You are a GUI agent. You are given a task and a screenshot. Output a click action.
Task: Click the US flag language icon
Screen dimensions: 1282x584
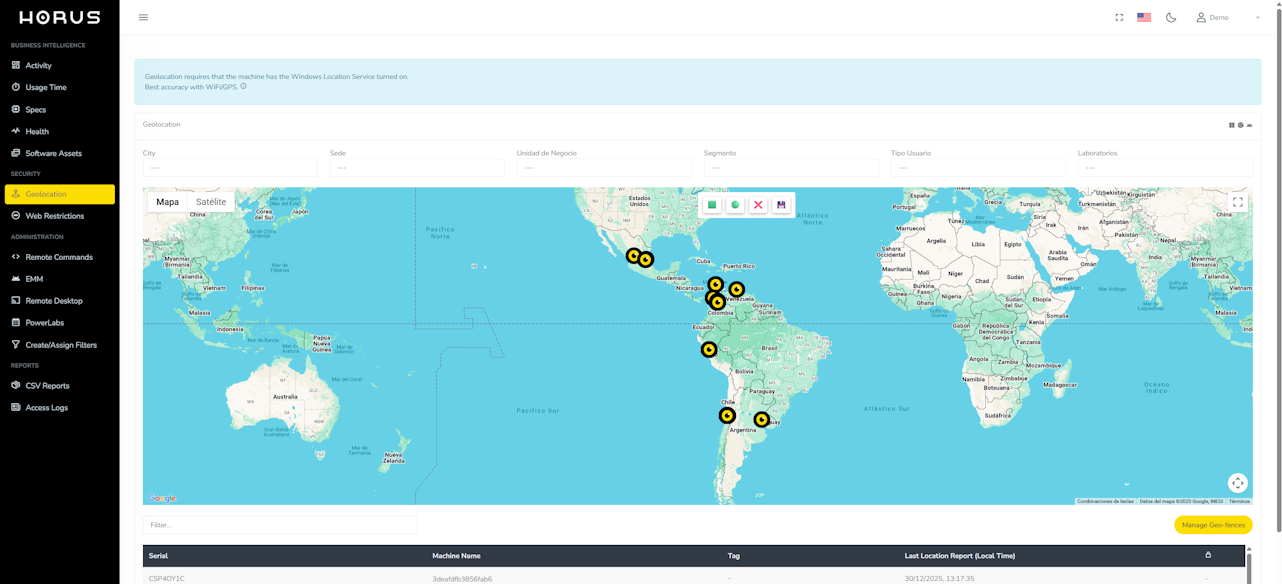pyautogui.click(x=1144, y=17)
